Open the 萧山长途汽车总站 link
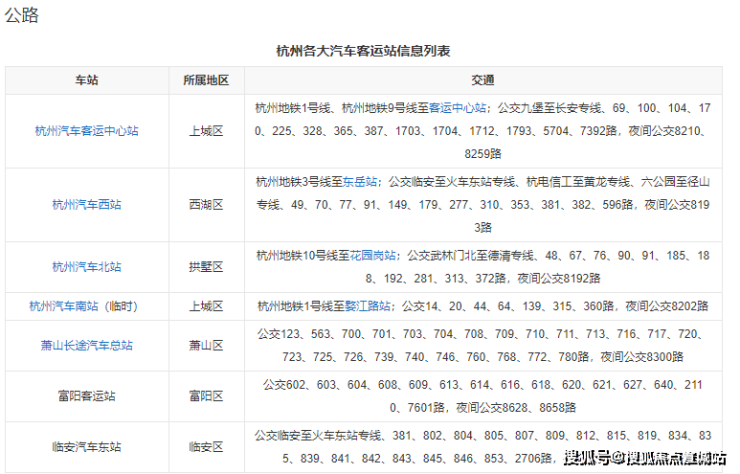The image size is (740, 474). pyautogui.click(x=86, y=346)
